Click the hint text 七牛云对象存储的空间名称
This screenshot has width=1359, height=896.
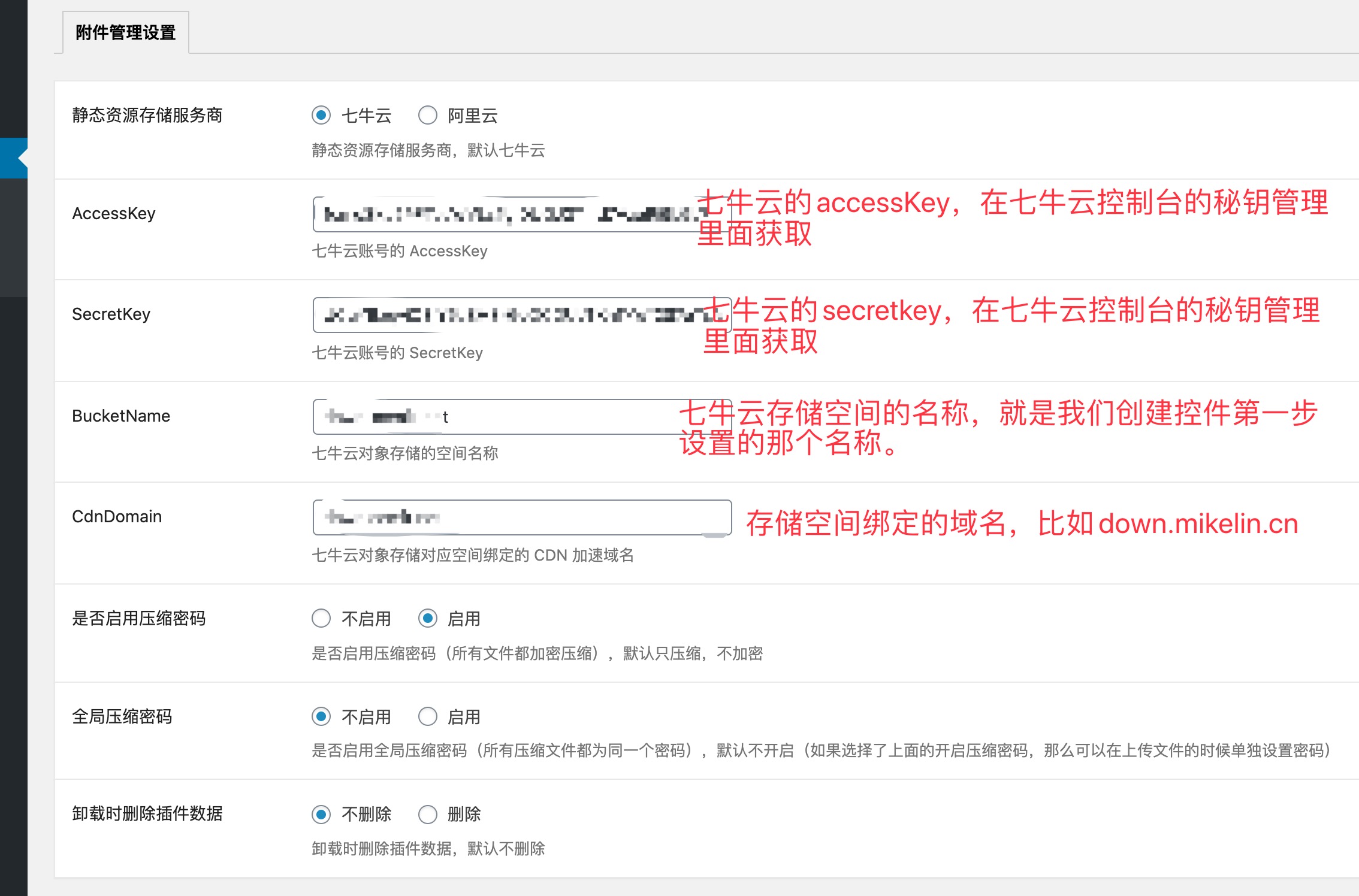tap(405, 453)
